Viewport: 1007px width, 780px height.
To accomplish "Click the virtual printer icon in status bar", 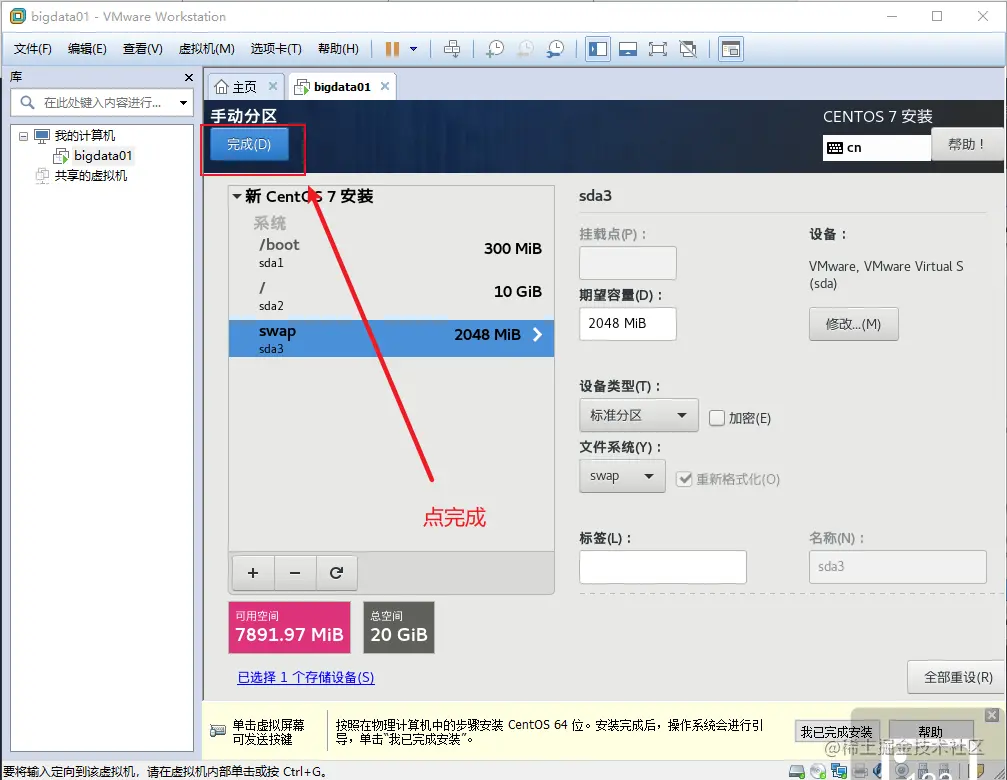I will (861, 770).
